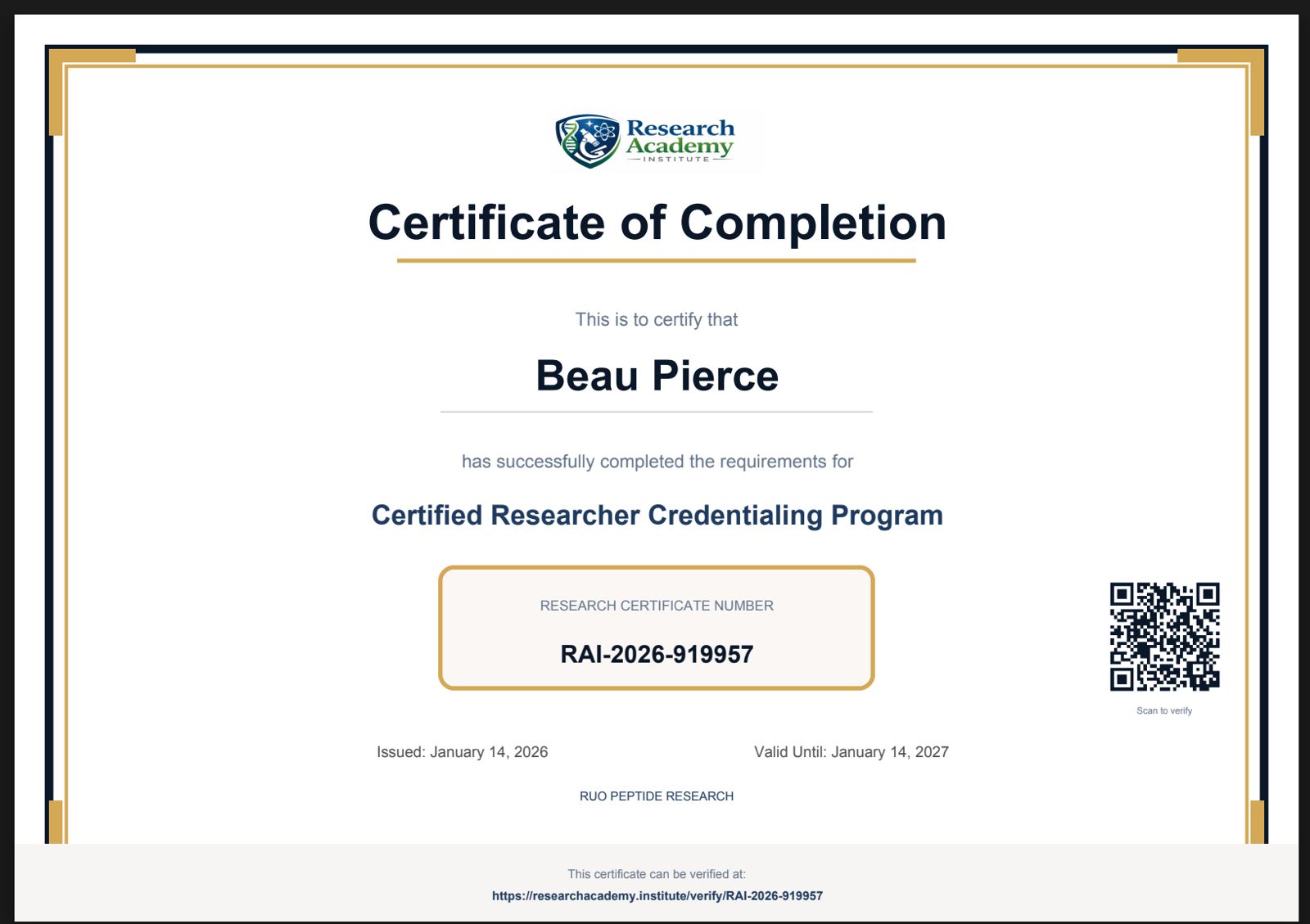Click the QR code to verify certificate
The image size is (1310, 924).
(x=1163, y=637)
